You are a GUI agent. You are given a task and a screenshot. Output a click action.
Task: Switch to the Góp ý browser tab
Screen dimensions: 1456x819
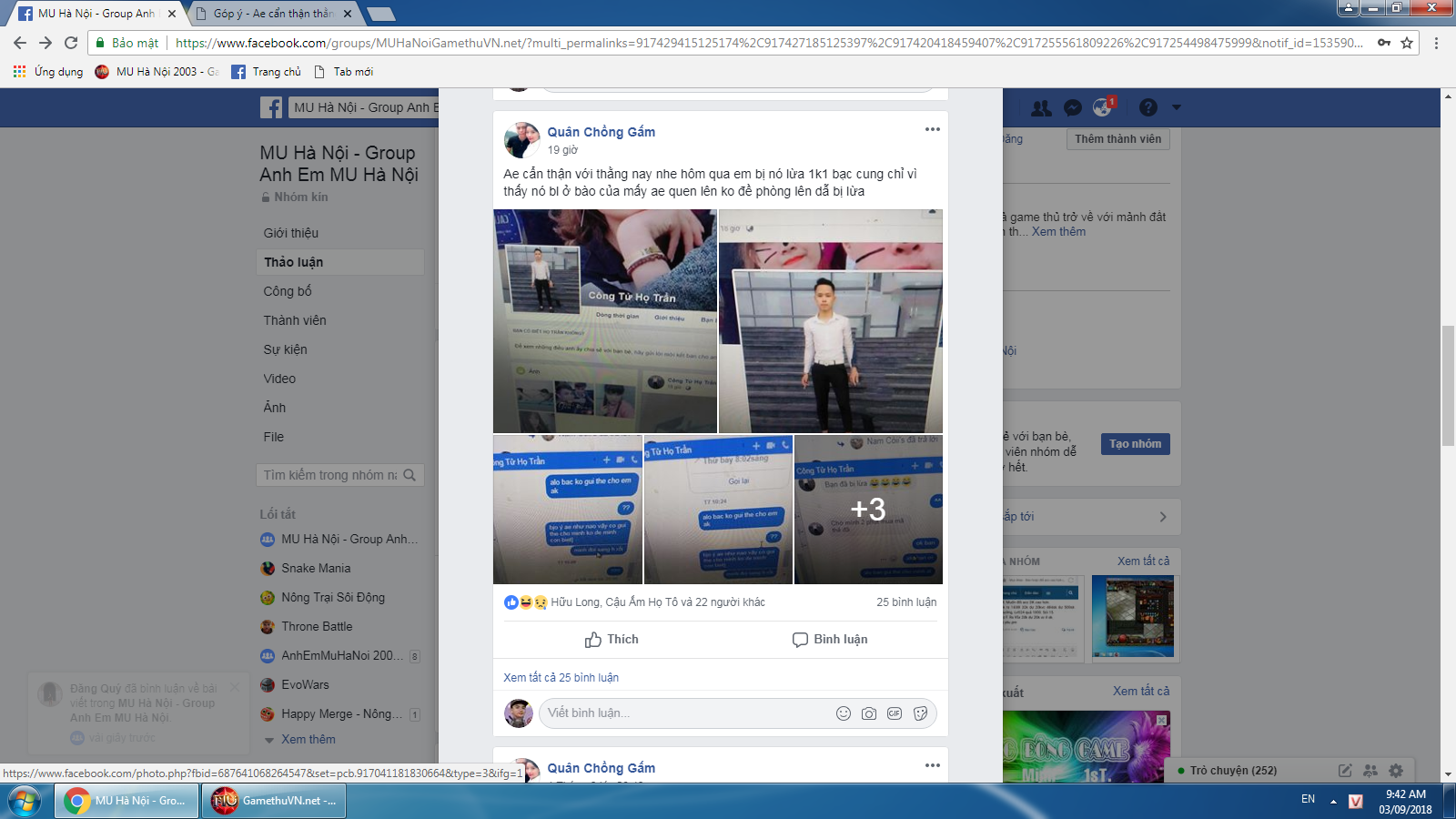coord(272,14)
